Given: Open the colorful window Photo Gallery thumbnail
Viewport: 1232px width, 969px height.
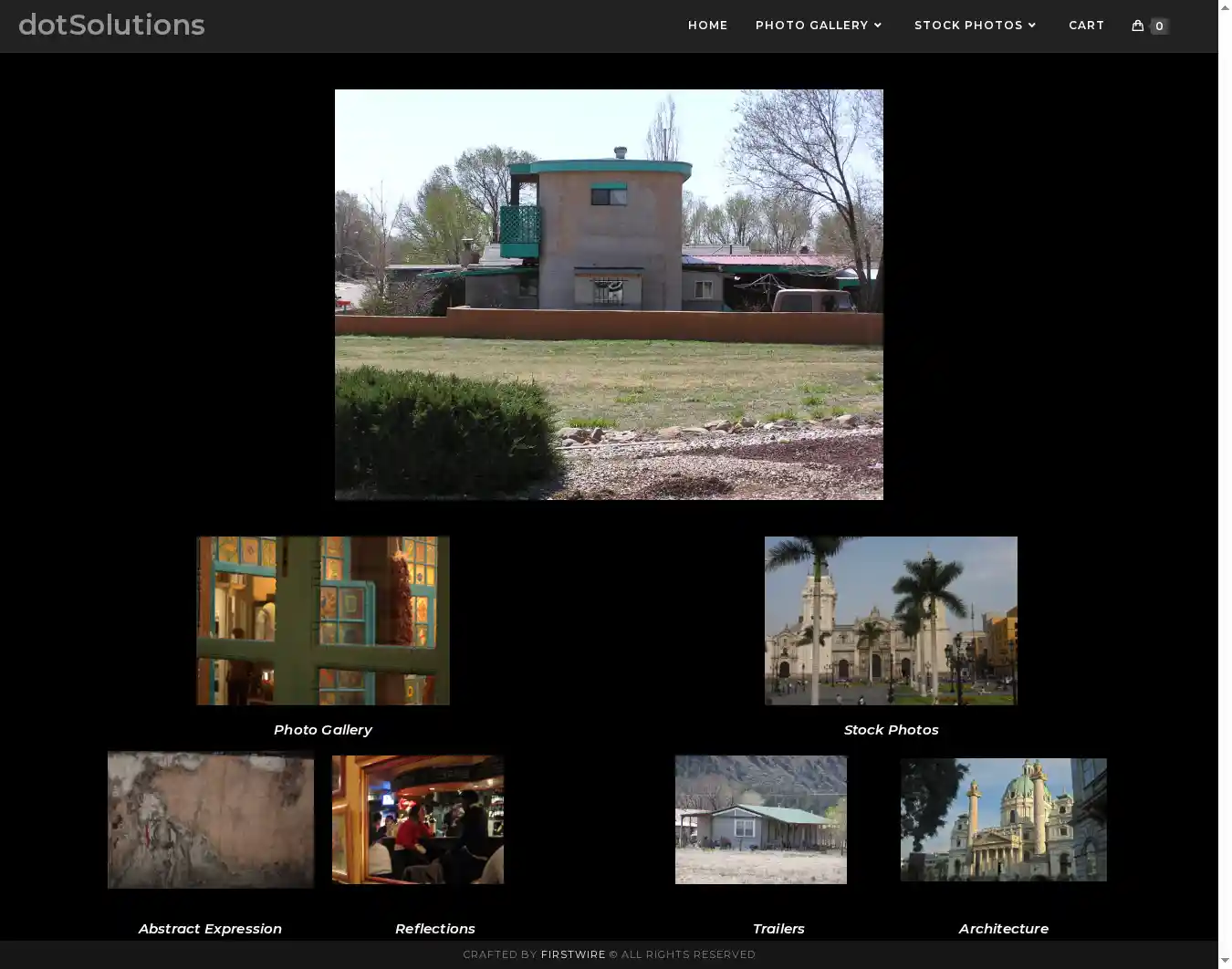Looking at the screenshot, I should (x=322, y=620).
